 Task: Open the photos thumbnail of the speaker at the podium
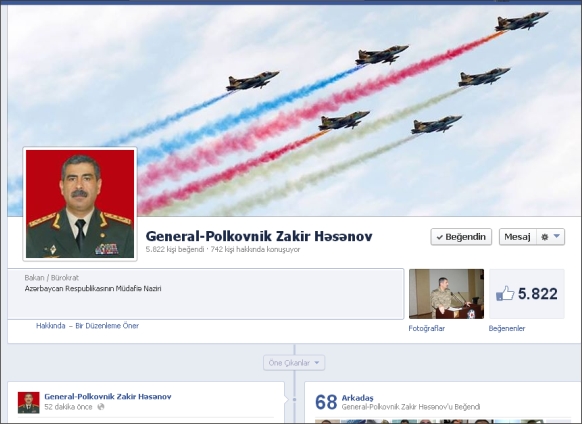[x=446, y=294]
